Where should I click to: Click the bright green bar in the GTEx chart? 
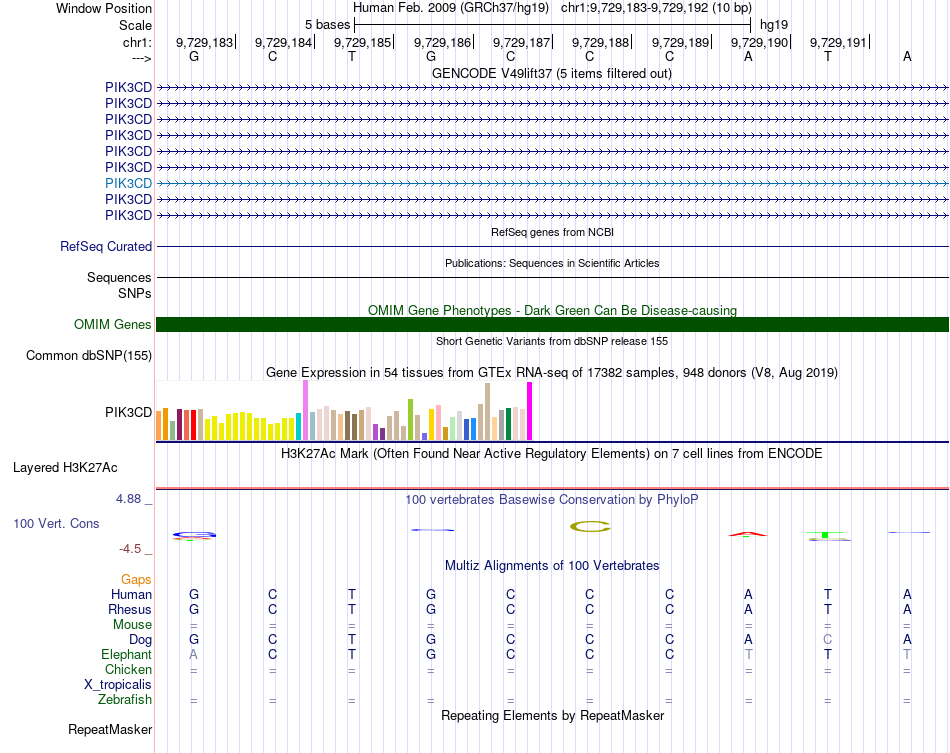(410, 419)
